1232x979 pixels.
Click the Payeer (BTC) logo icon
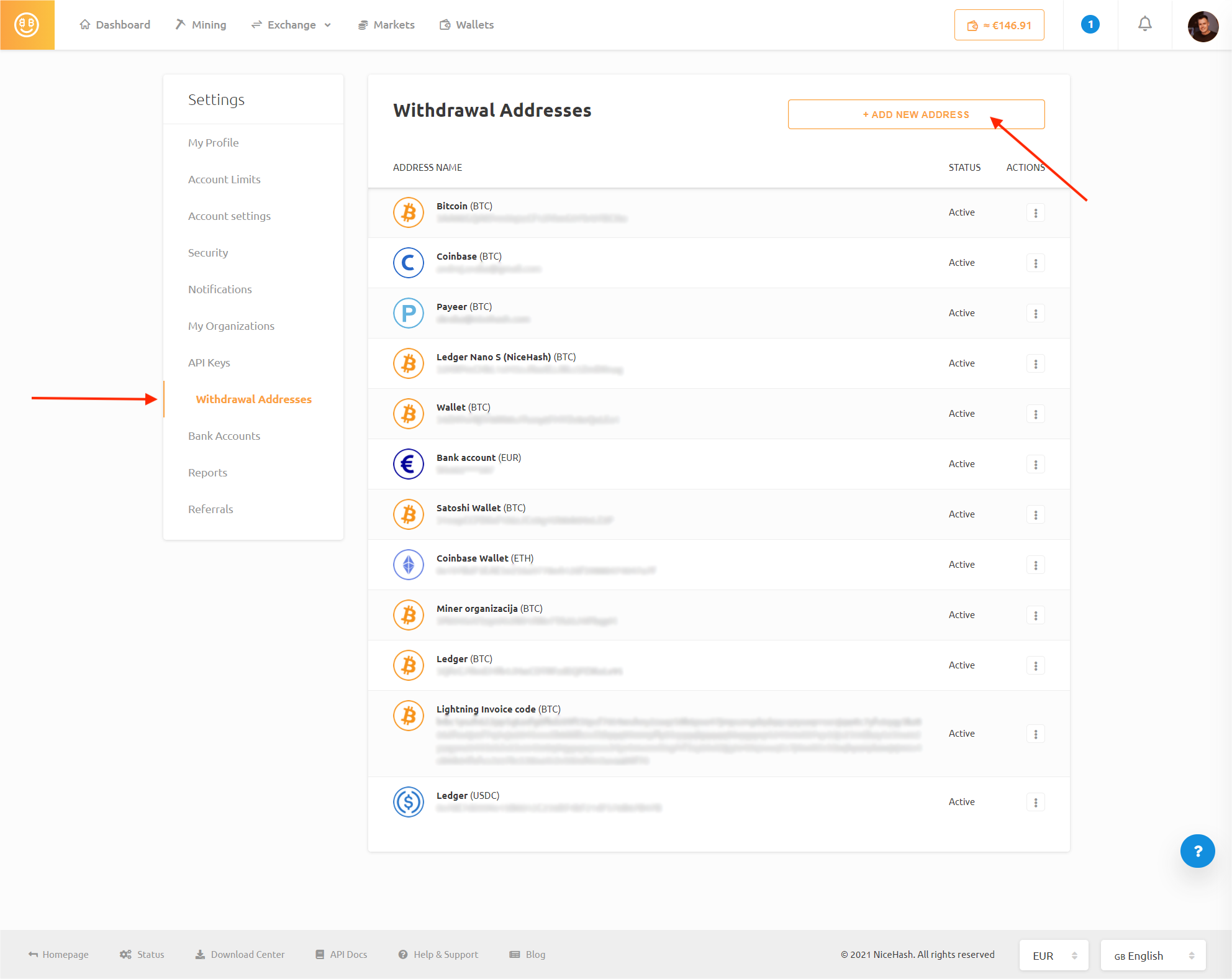[x=408, y=313]
